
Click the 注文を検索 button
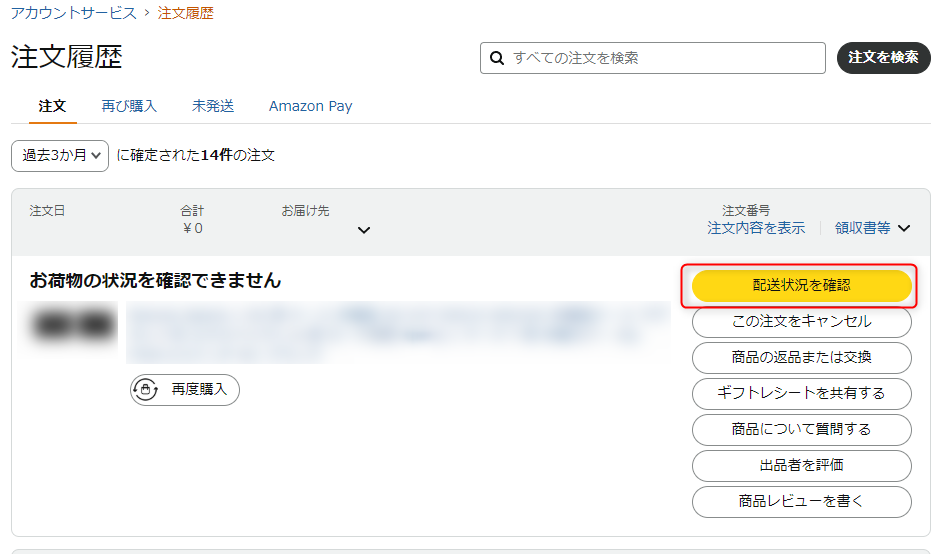[883, 58]
